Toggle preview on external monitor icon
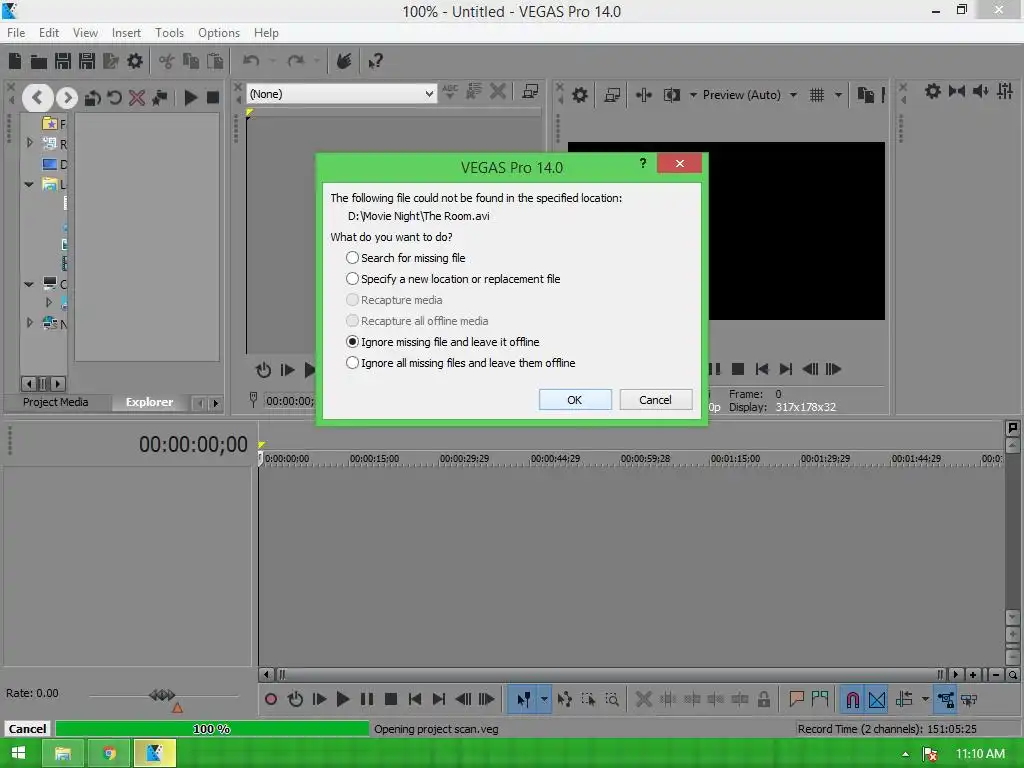Image resolution: width=1024 pixels, height=768 pixels. pos(612,95)
